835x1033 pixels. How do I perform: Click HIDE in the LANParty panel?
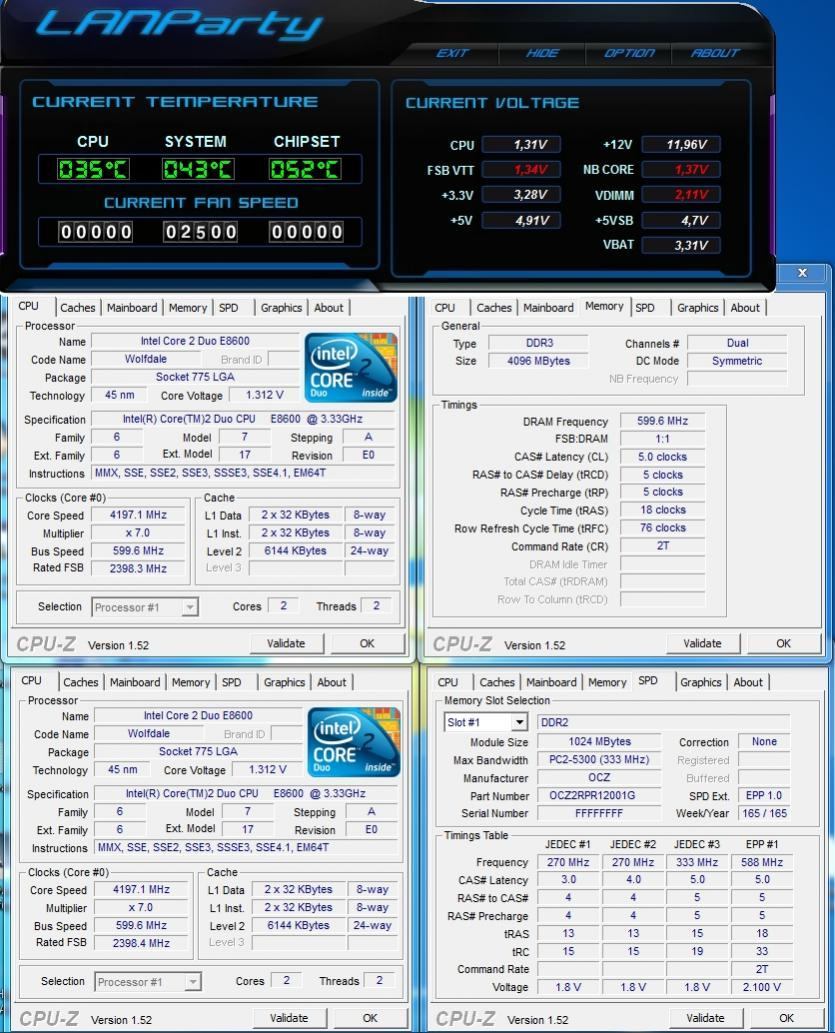[542, 53]
